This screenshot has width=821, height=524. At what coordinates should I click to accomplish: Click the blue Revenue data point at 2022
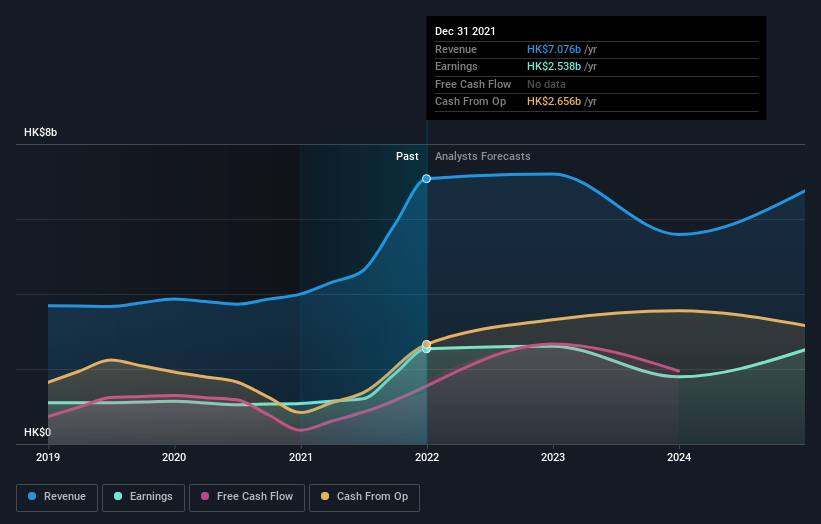(426, 179)
